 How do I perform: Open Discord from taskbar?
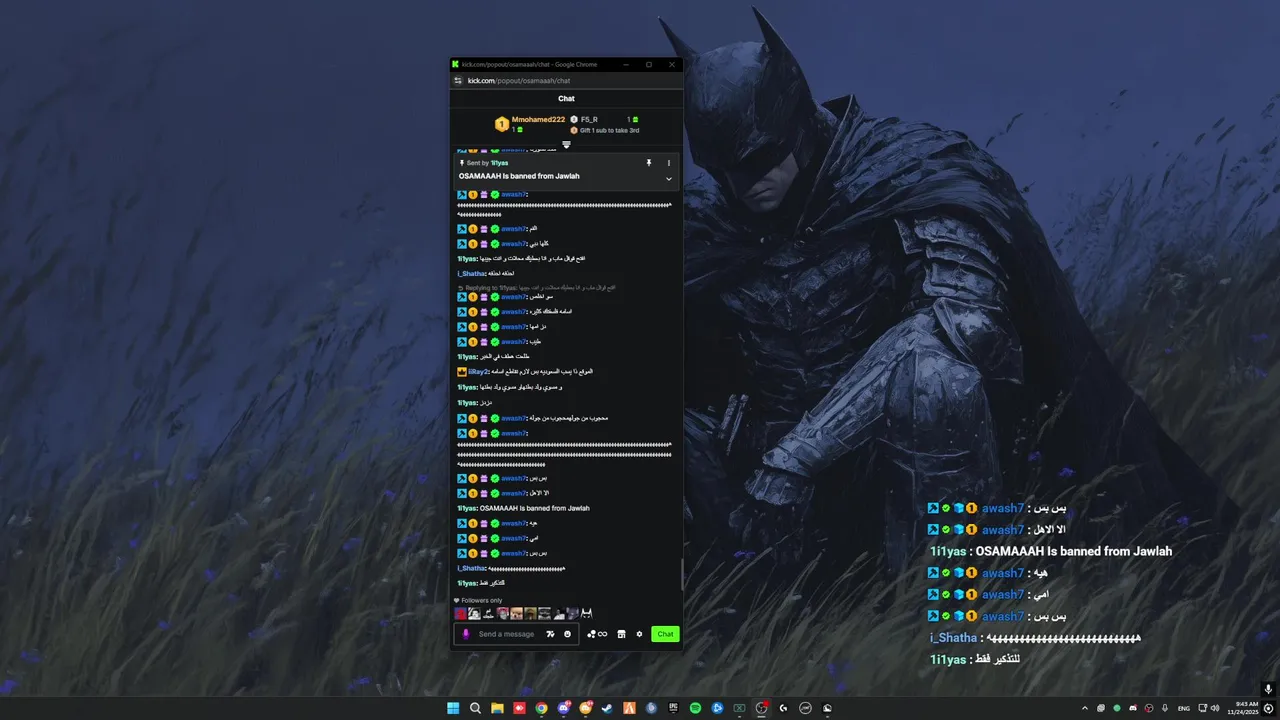pyautogui.click(x=563, y=708)
